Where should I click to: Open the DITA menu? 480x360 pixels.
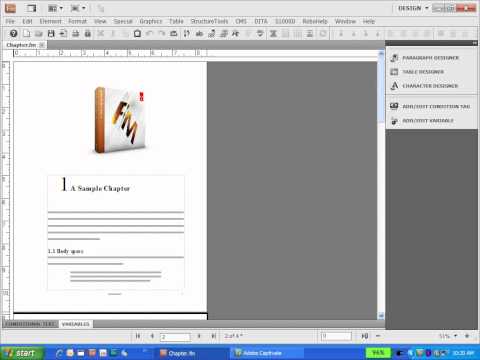[x=261, y=21]
